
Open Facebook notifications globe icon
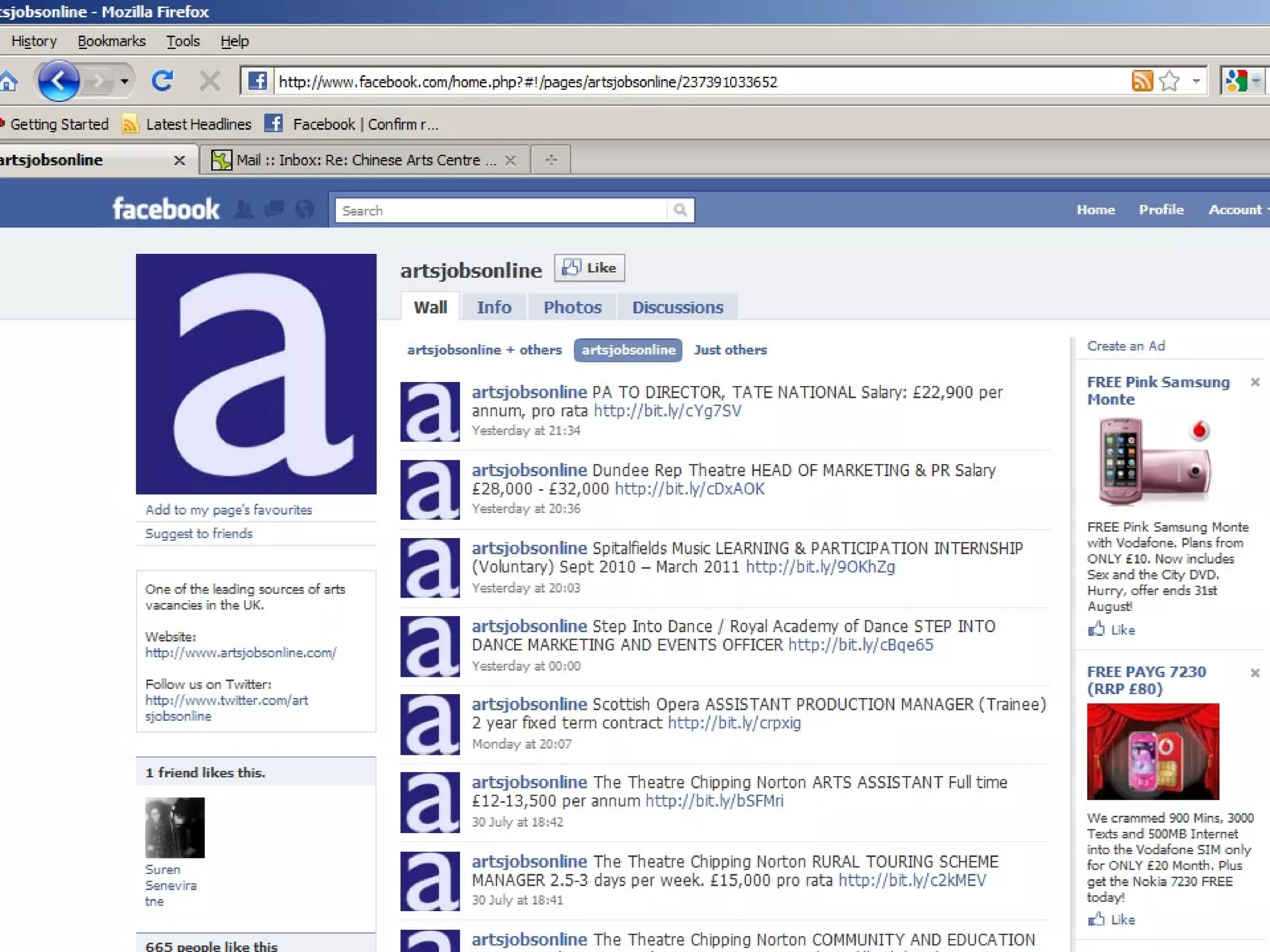pyautogui.click(x=304, y=209)
